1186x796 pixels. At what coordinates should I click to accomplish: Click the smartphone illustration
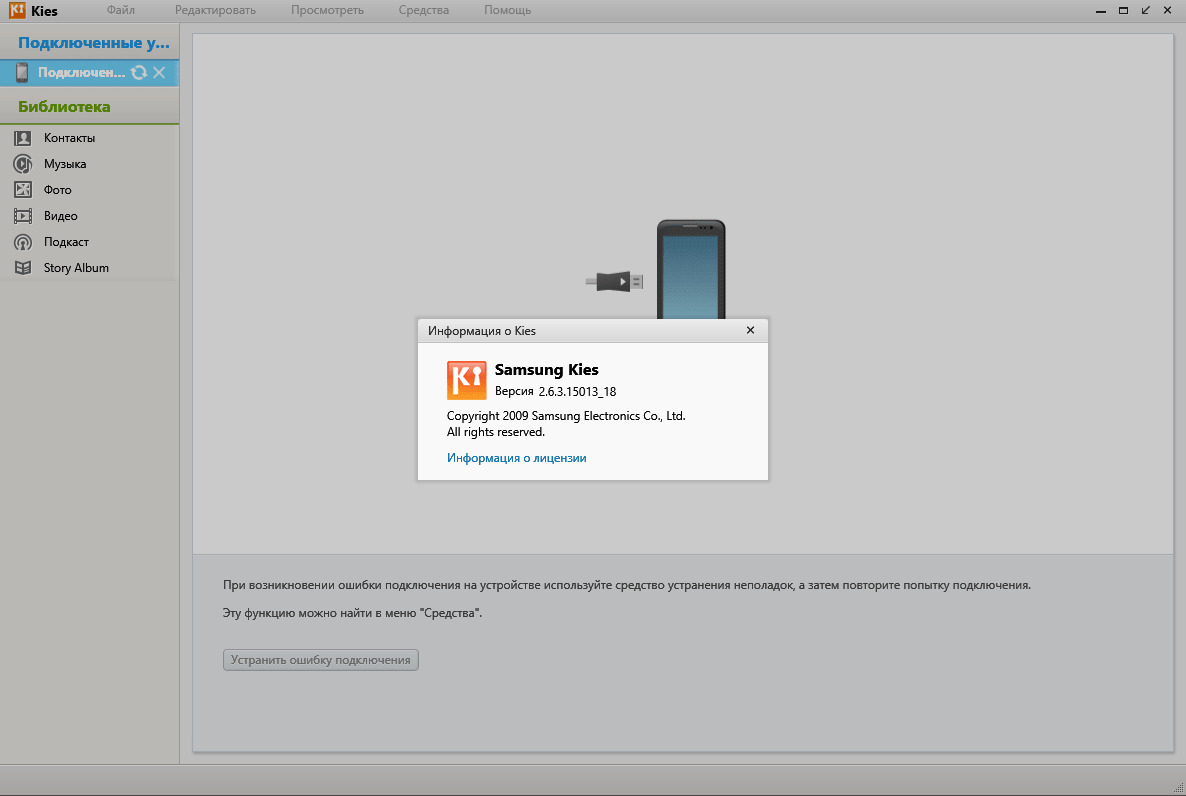[691, 269]
